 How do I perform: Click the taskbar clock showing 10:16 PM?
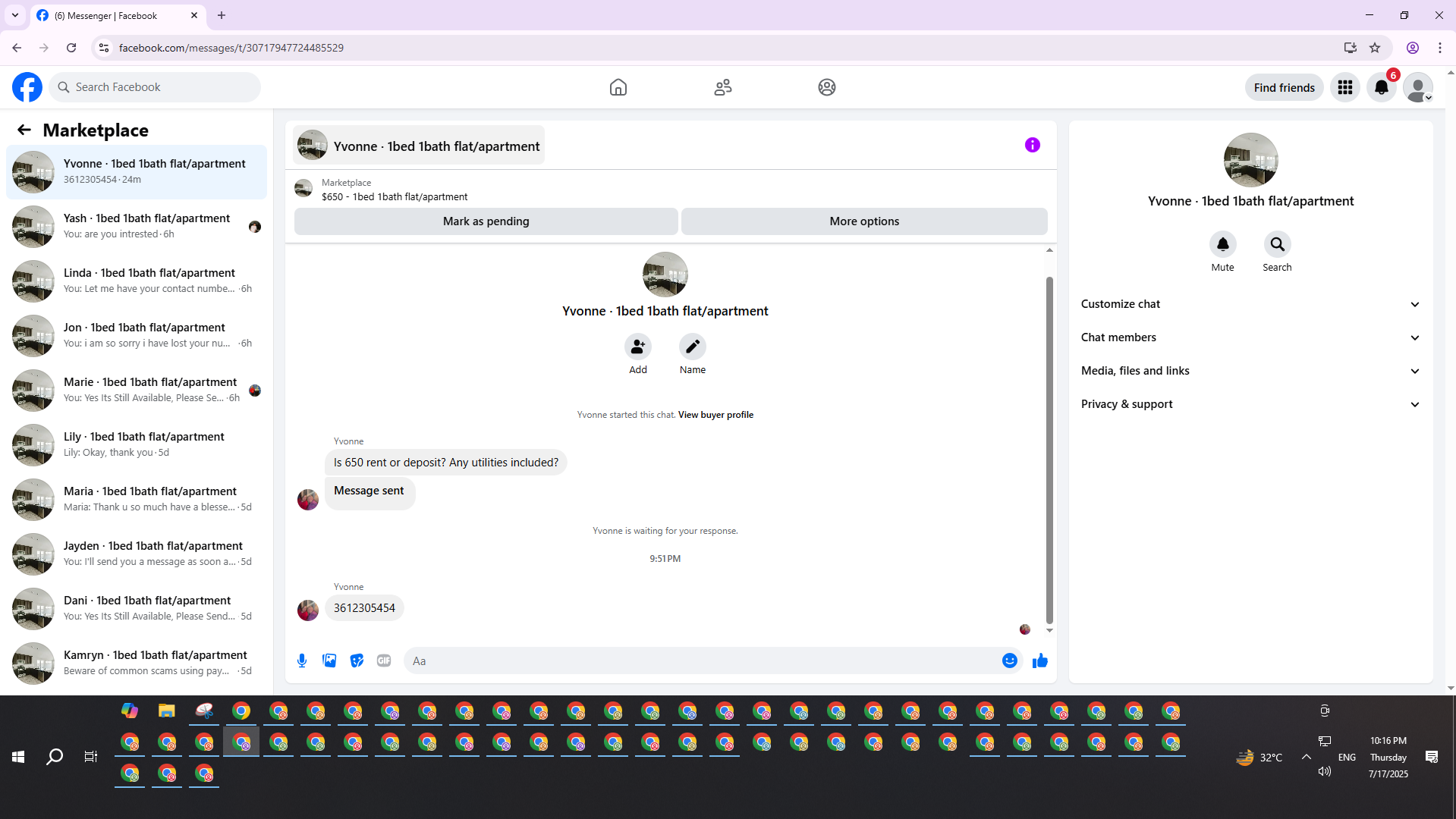[x=1388, y=757]
